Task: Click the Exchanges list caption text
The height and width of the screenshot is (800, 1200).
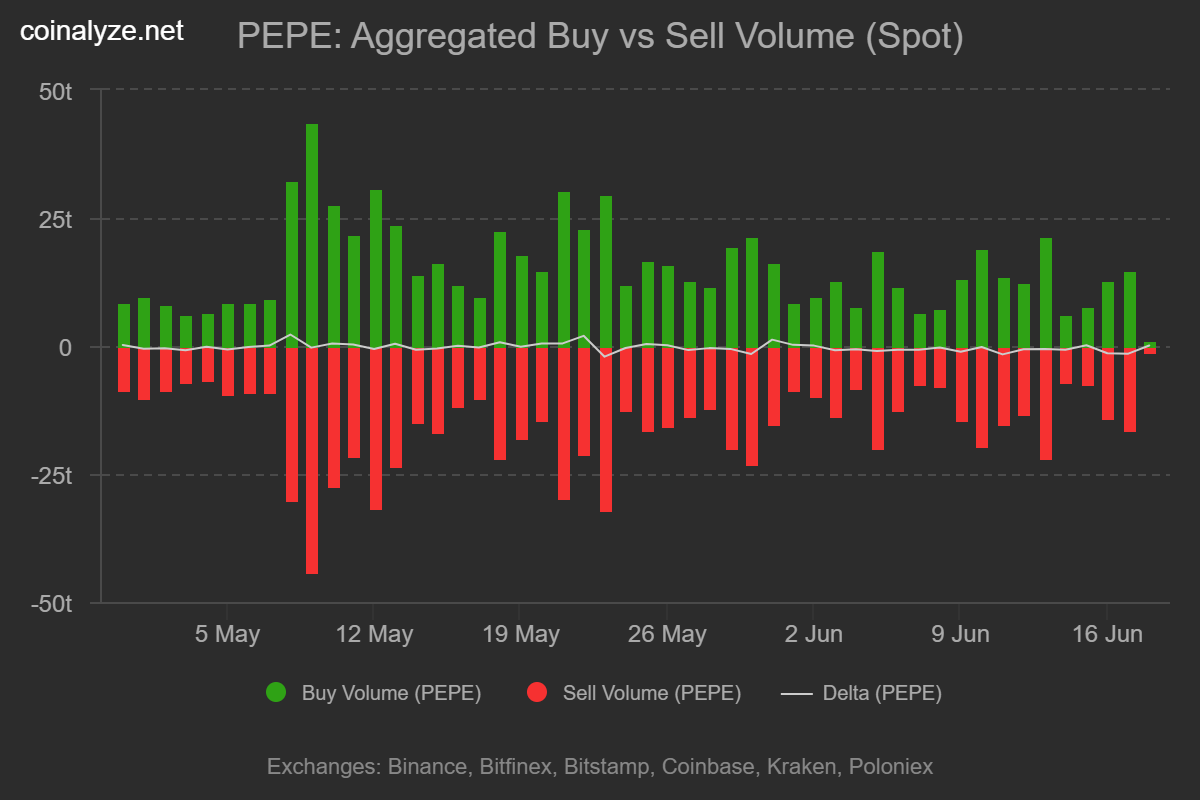Action: coord(600,767)
